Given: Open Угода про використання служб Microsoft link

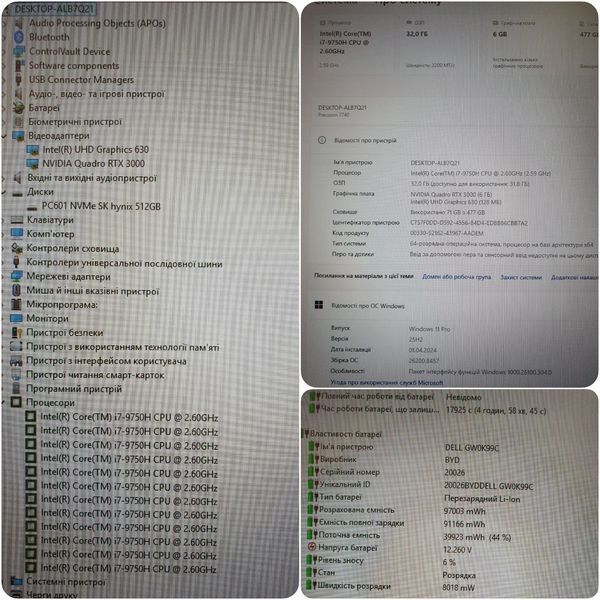Looking at the screenshot, I should tap(386, 382).
